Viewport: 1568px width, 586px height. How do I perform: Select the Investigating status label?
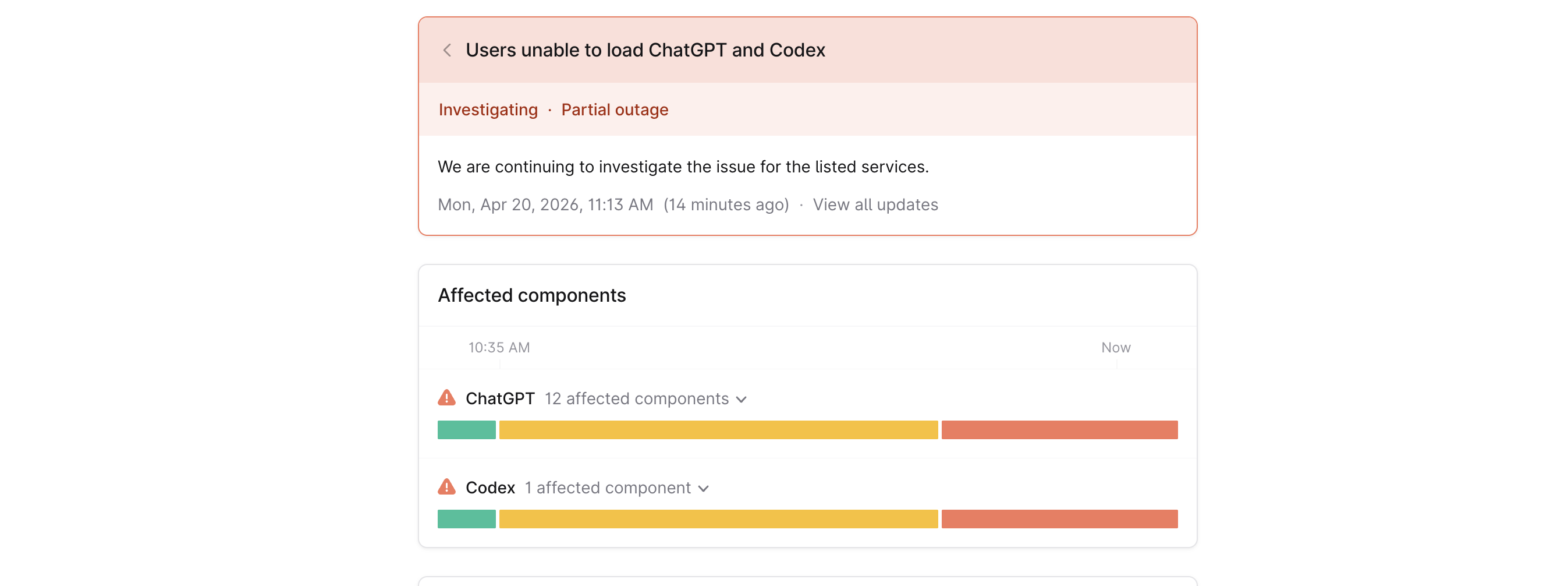pos(488,110)
